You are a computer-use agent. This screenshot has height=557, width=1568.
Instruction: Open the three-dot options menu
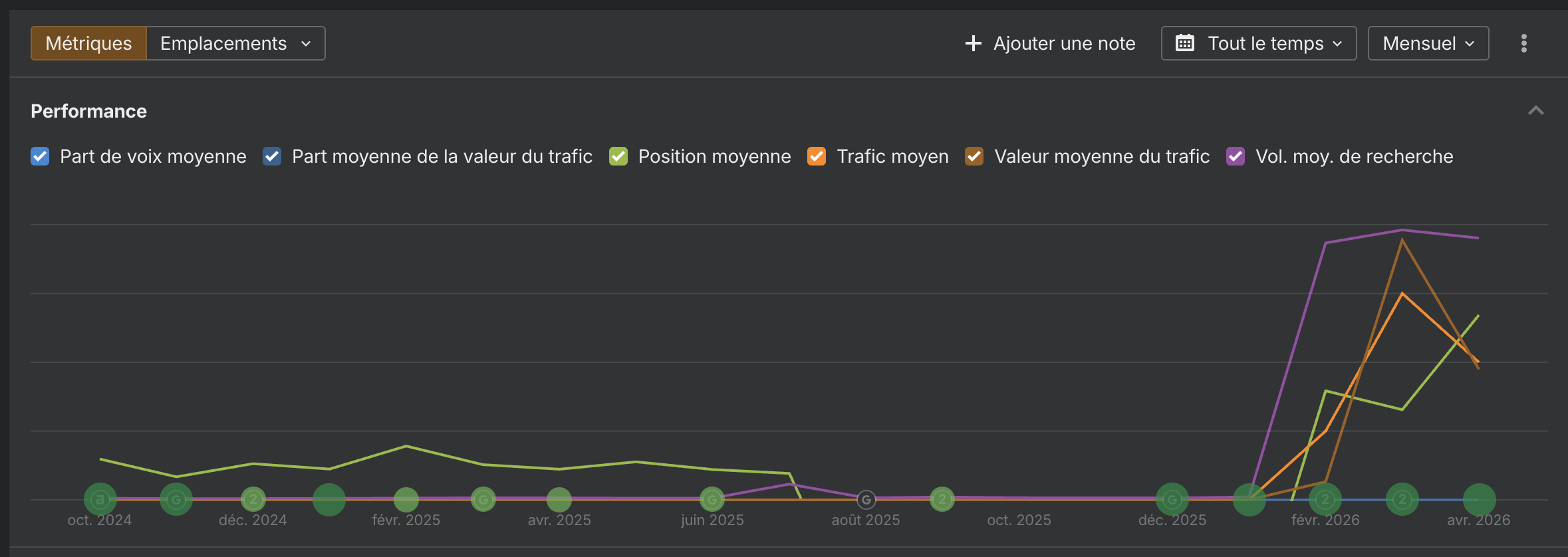pyautogui.click(x=1525, y=43)
